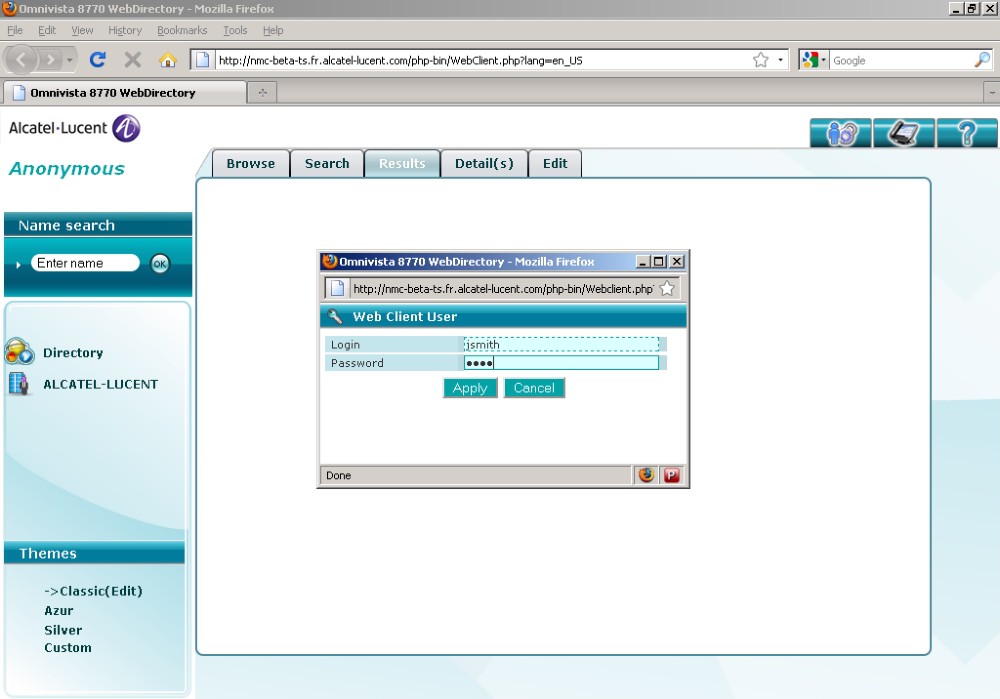Open the Google search engine selector
1000x699 pixels.
(x=814, y=60)
